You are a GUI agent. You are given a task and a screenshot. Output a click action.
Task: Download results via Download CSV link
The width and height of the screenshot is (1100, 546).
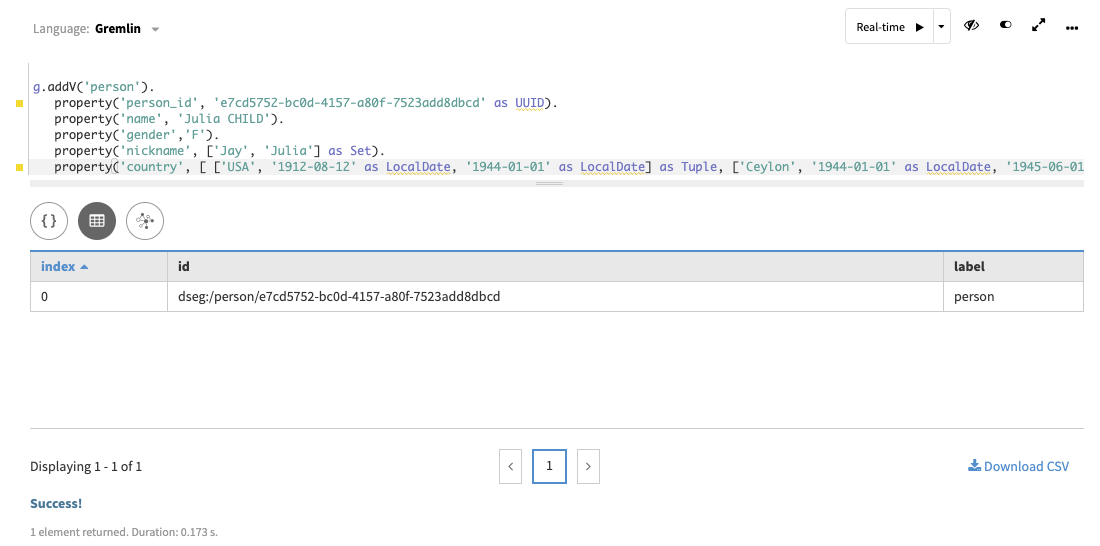tap(1018, 466)
